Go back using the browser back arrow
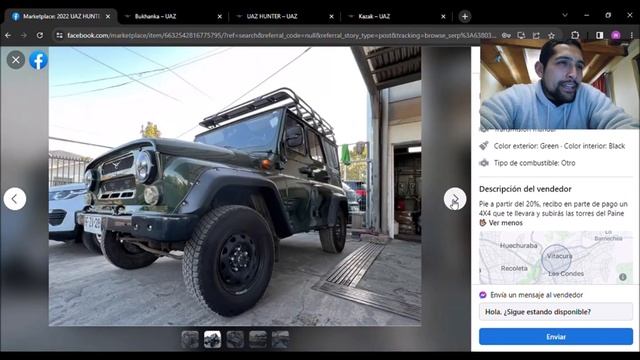This screenshot has height=360, width=640. 8,36
